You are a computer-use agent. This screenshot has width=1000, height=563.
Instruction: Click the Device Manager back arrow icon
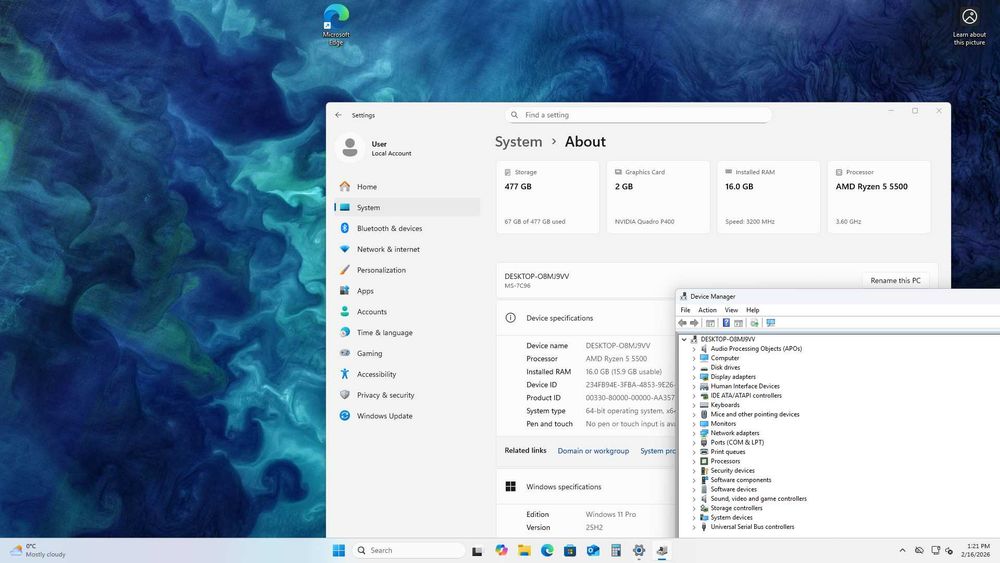click(x=682, y=323)
